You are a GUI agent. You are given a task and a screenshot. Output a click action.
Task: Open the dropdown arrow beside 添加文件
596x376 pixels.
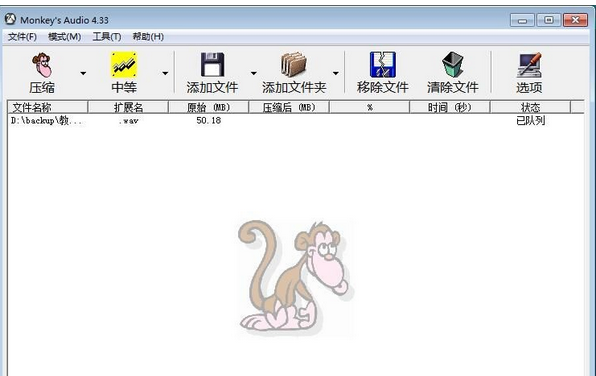254,73
